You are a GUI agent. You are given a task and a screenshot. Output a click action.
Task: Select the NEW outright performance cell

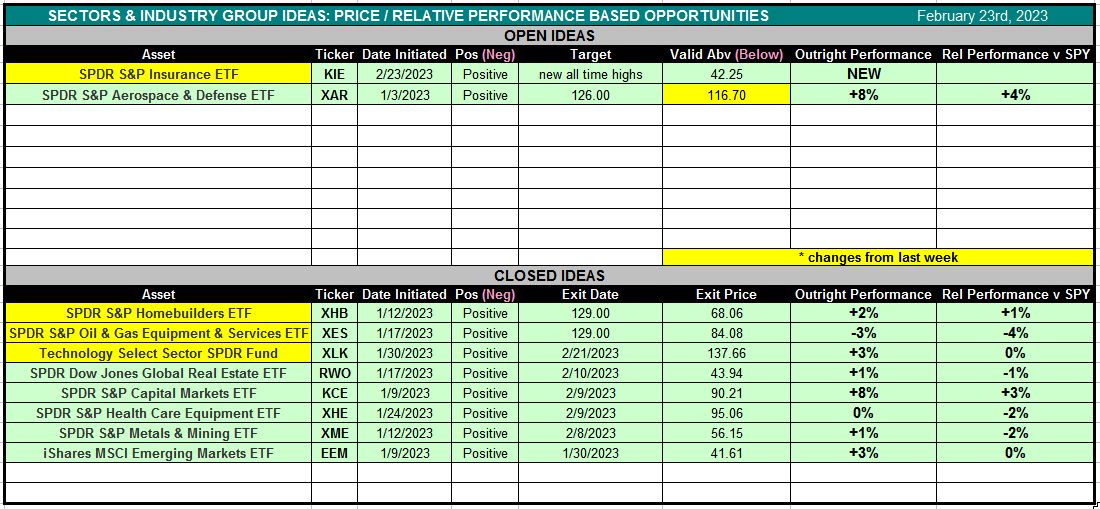pos(863,74)
